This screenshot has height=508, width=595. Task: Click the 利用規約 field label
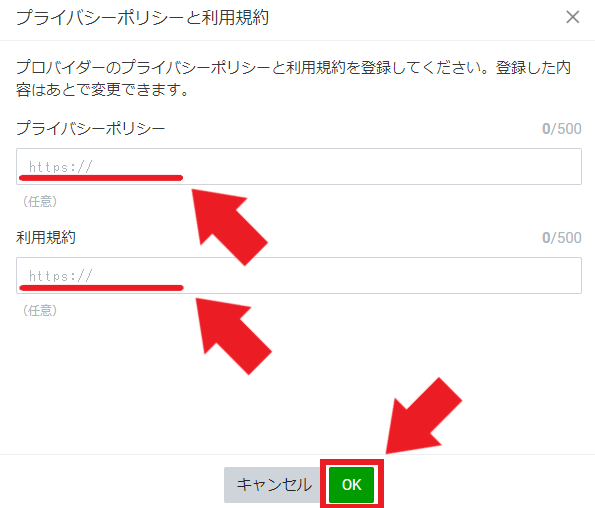[x=46, y=237]
